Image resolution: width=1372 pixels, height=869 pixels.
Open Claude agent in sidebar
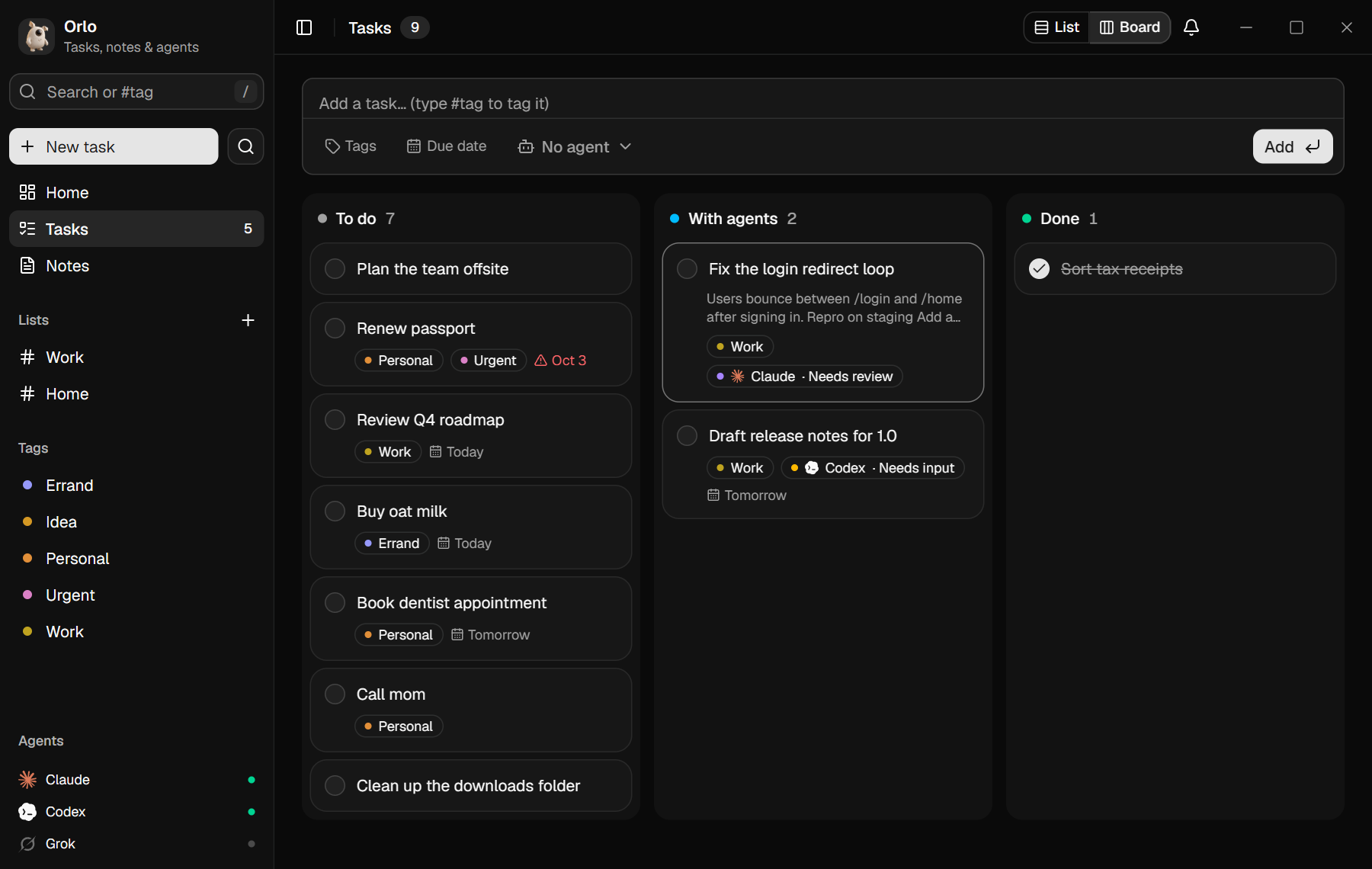point(136,780)
